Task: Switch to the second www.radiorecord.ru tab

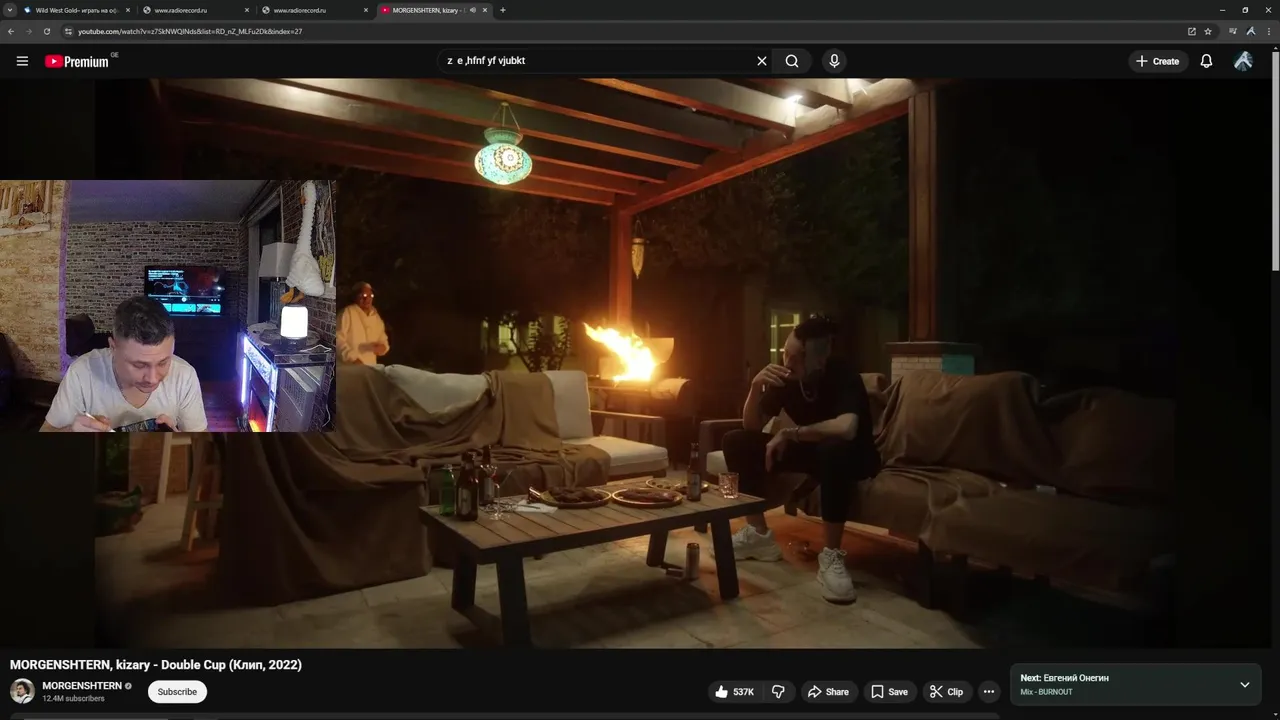Action: pos(315,10)
